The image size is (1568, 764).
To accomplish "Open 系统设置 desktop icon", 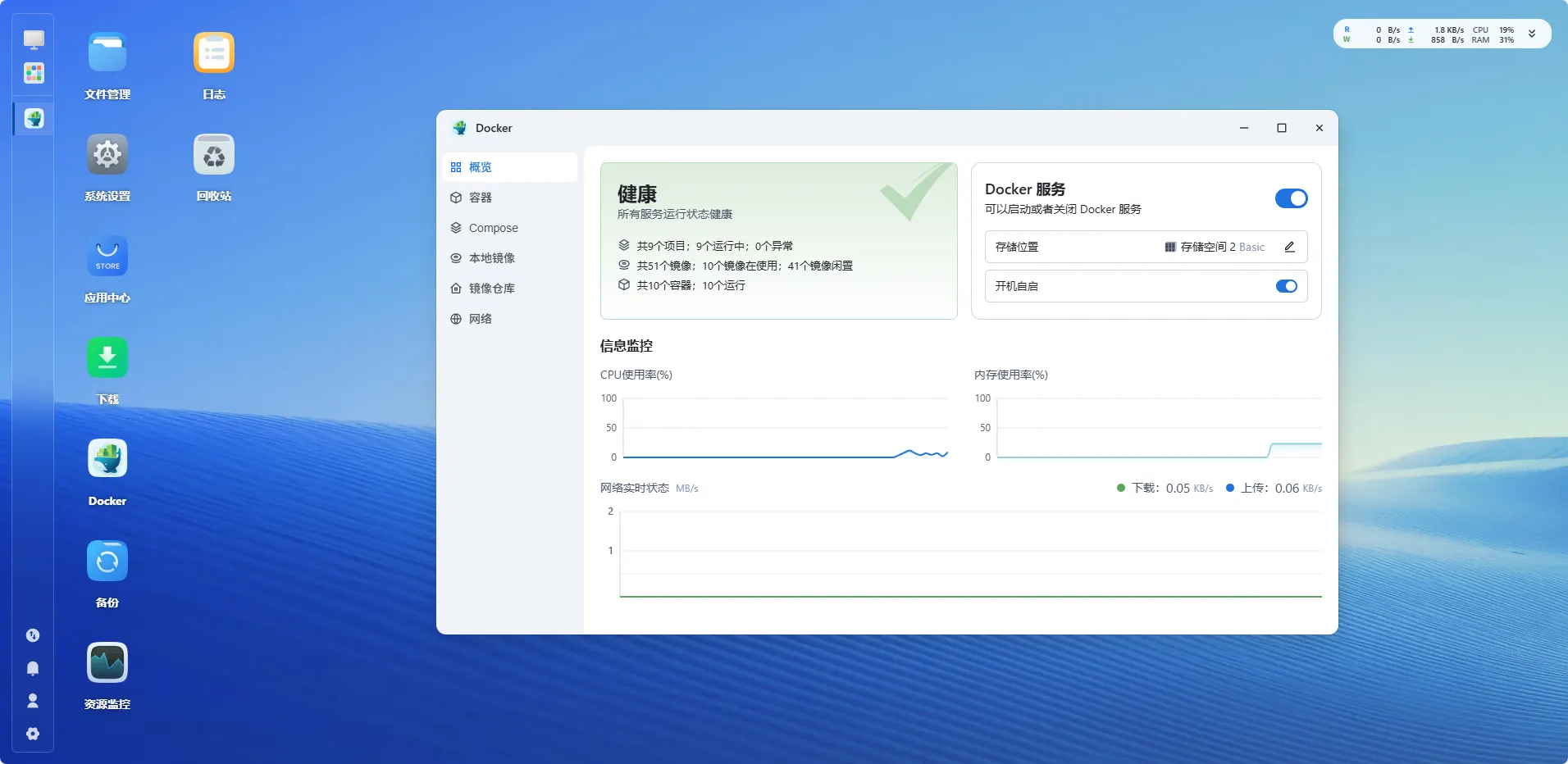I will tap(107, 154).
